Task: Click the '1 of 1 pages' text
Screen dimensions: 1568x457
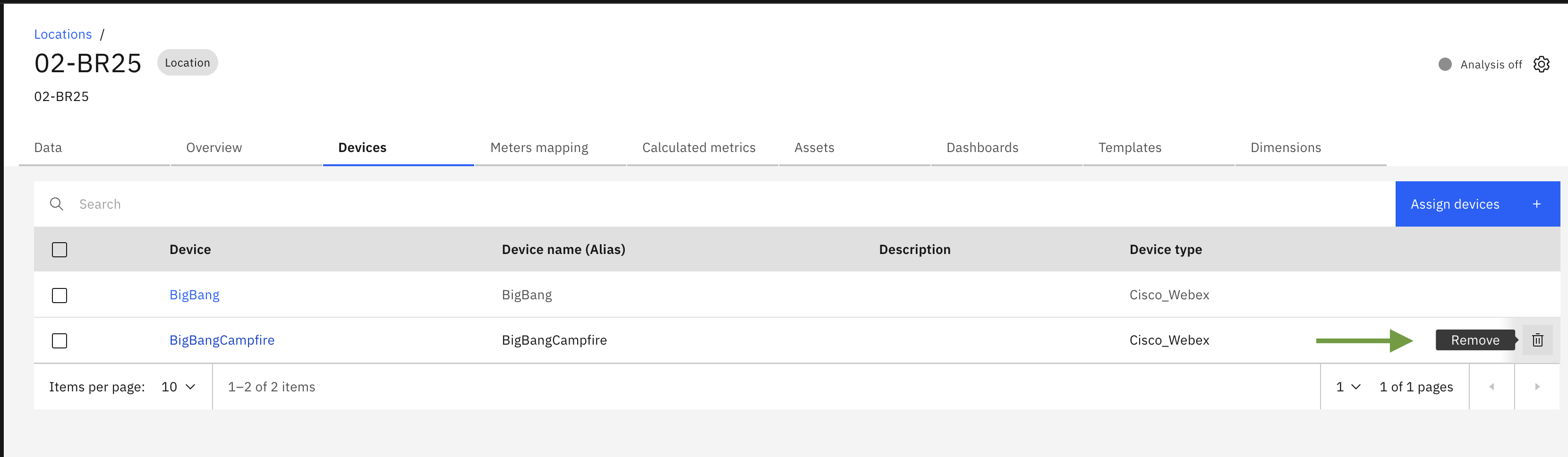Action: tap(1416, 387)
